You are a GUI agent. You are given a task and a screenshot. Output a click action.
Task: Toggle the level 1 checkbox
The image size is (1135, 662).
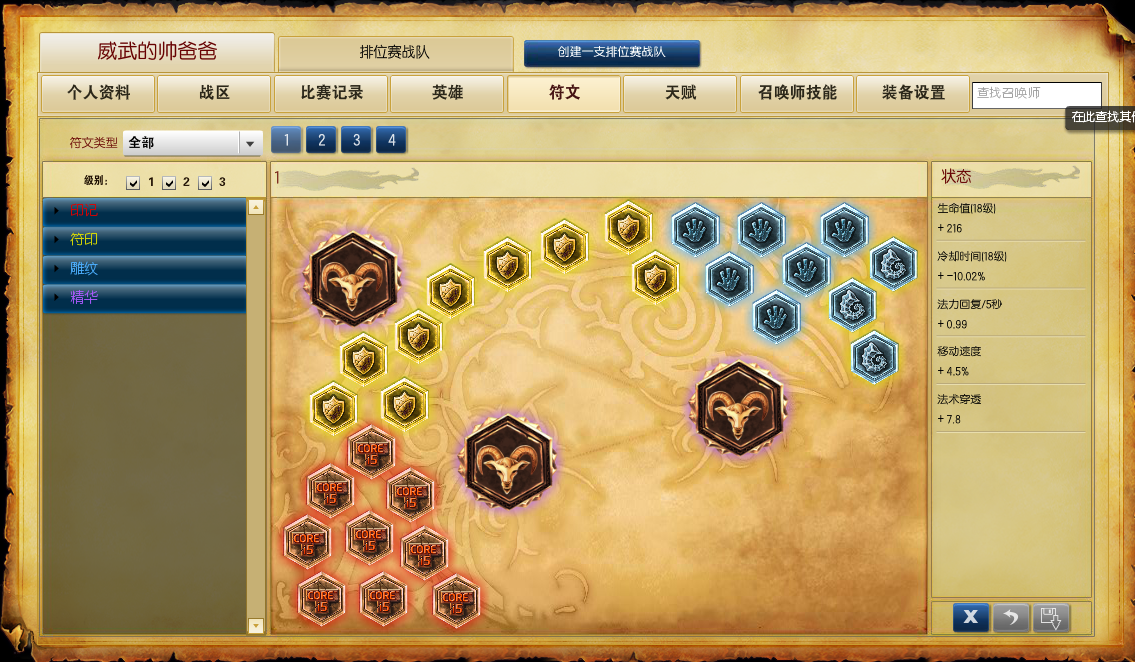133,182
